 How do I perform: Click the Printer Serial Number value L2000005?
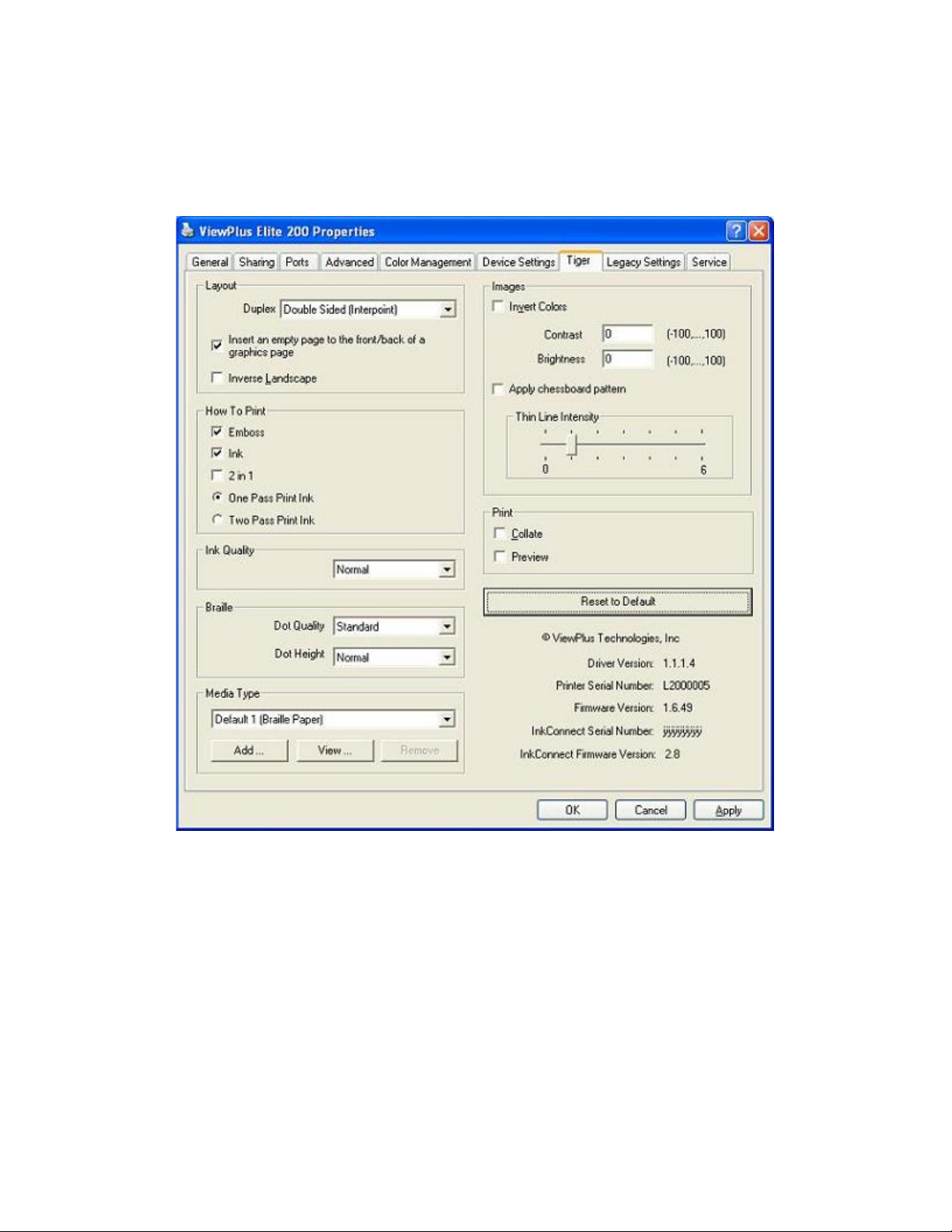(x=686, y=686)
